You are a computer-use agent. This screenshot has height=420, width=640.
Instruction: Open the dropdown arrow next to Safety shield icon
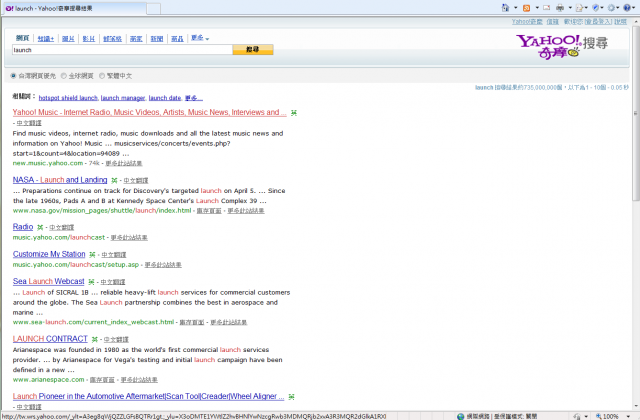(x=602, y=8)
